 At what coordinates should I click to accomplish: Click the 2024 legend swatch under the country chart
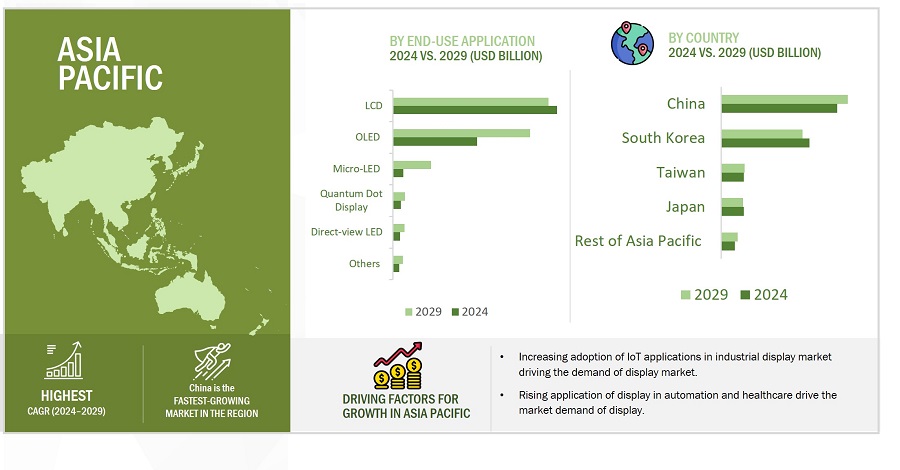tap(745, 294)
